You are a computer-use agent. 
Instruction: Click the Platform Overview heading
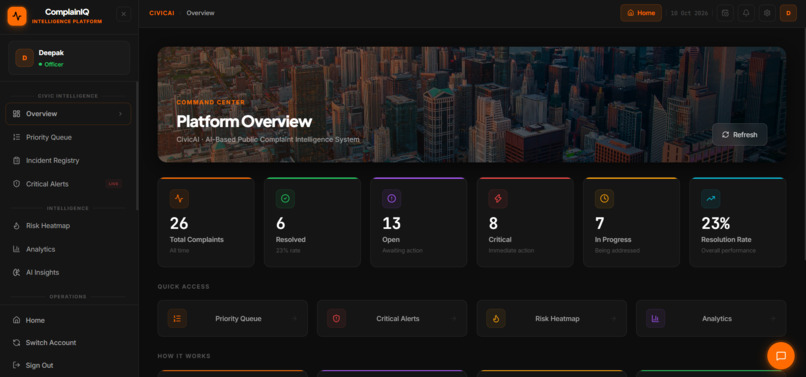coord(244,121)
